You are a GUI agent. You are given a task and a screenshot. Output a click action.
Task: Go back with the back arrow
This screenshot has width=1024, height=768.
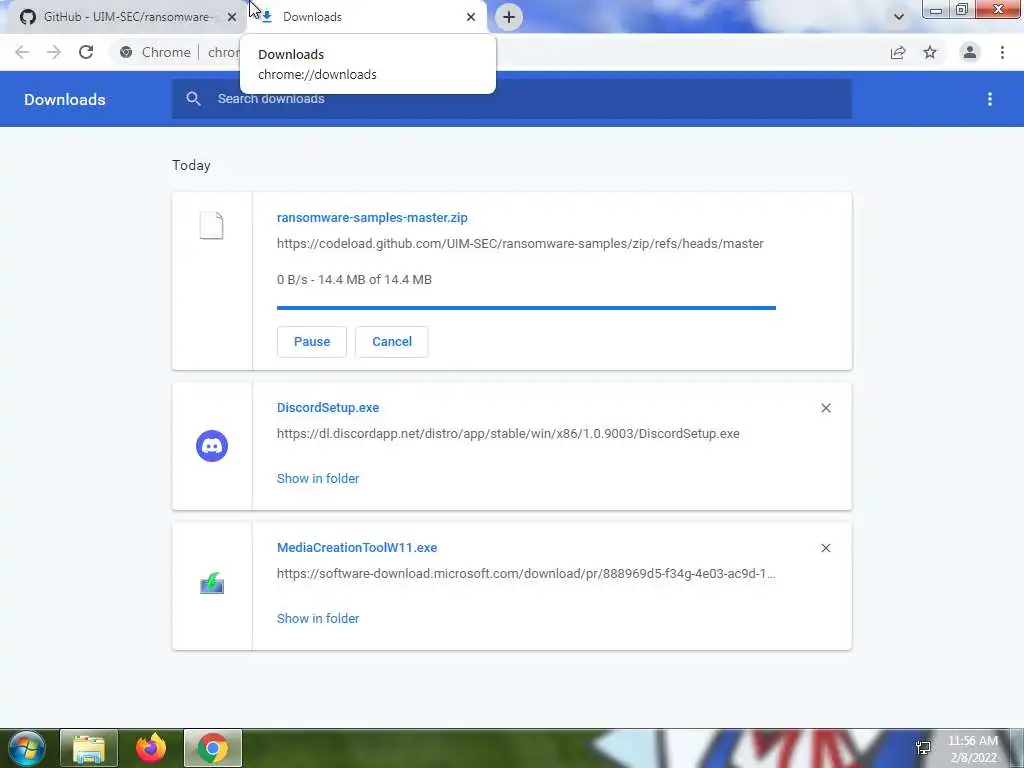22,52
